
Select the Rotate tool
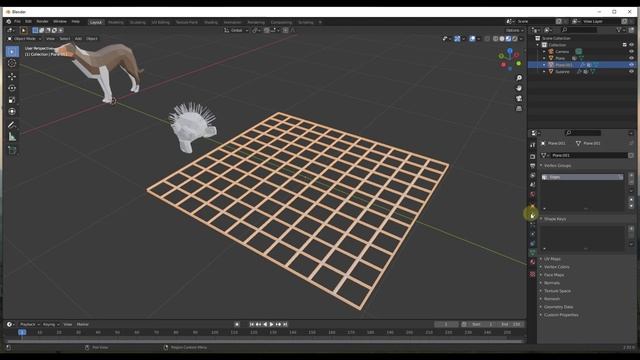tap(12, 88)
